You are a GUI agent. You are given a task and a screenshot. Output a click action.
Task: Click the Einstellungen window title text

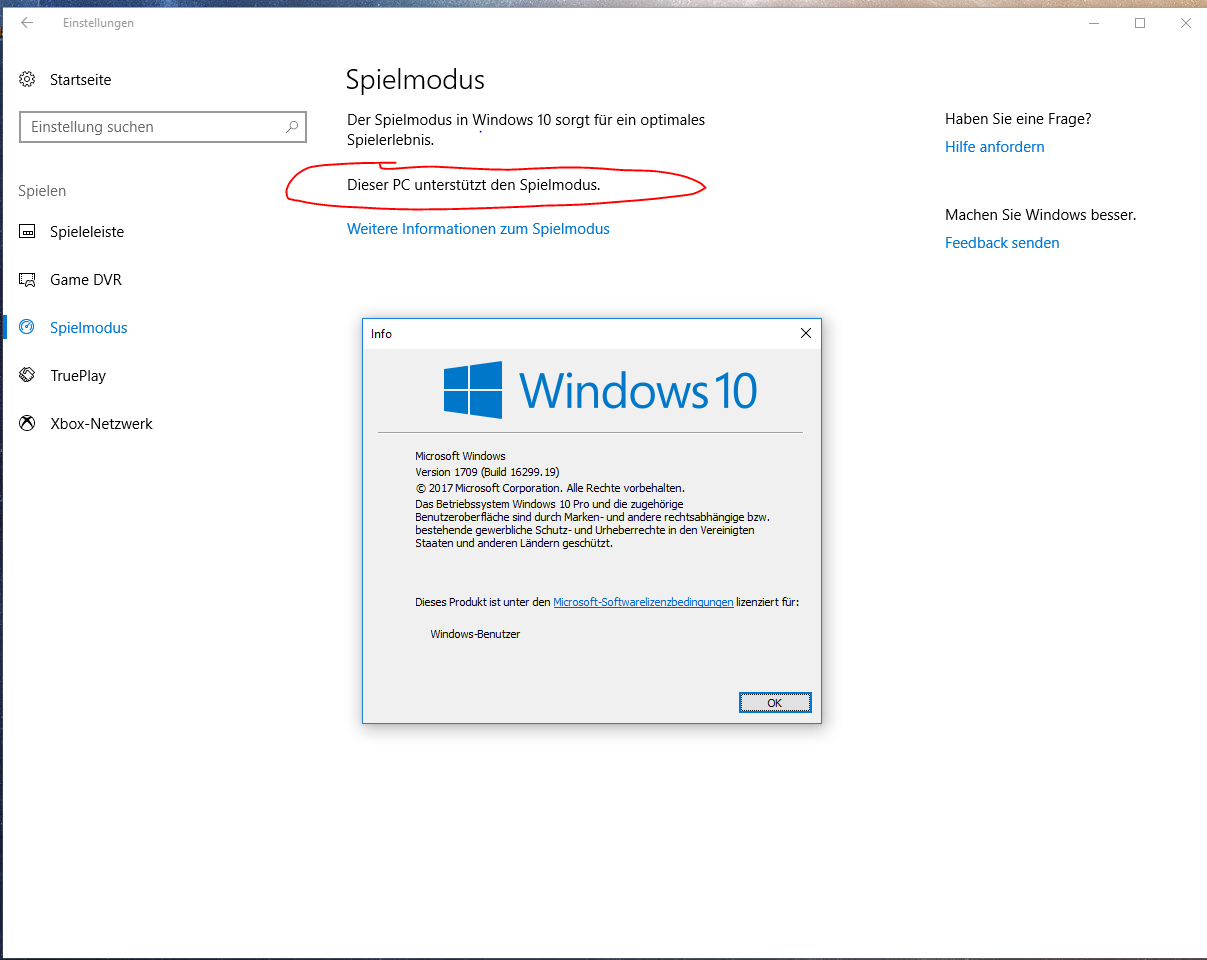[98, 23]
